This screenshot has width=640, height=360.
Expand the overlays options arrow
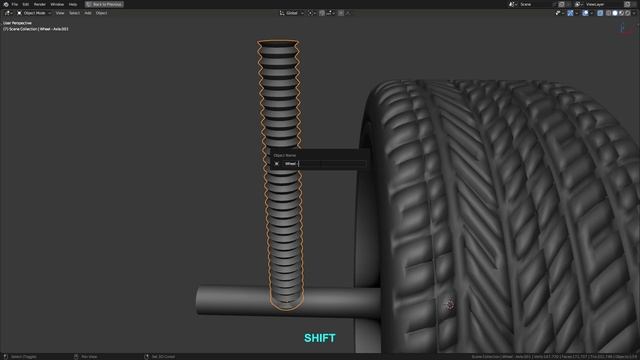point(591,13)
